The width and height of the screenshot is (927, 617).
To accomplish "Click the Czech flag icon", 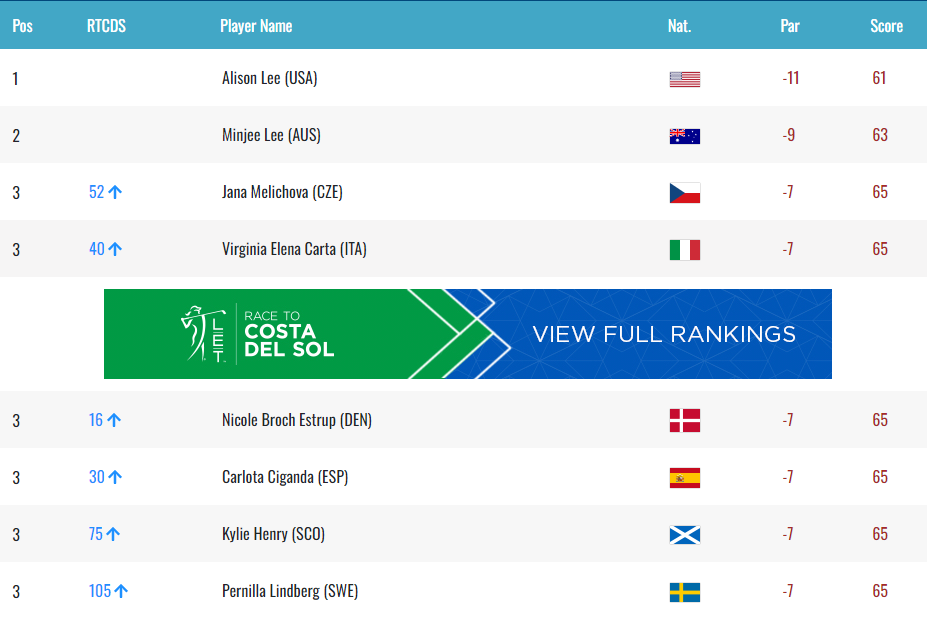I will [x=684, y=192].
